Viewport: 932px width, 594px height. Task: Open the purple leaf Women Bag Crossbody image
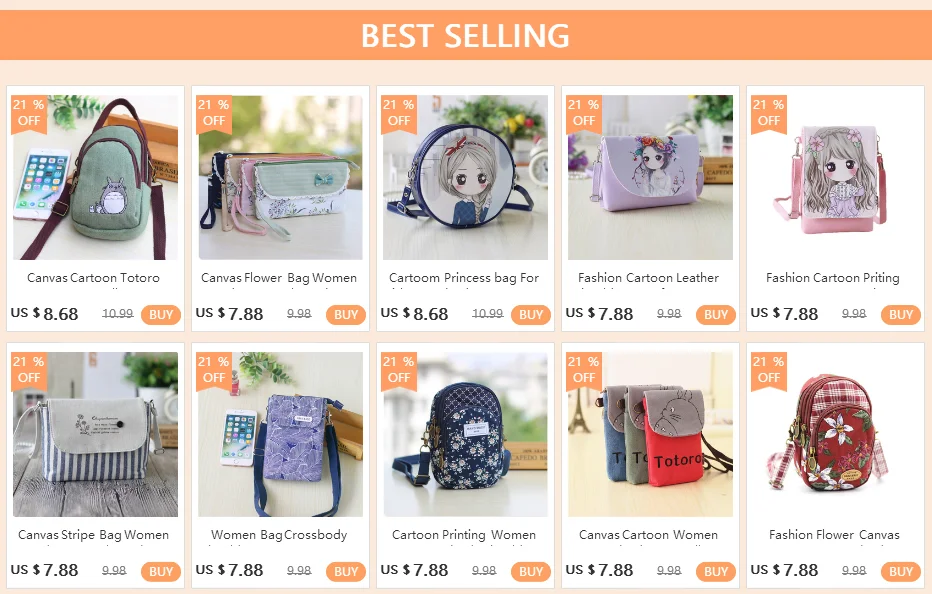click(281, 434)
